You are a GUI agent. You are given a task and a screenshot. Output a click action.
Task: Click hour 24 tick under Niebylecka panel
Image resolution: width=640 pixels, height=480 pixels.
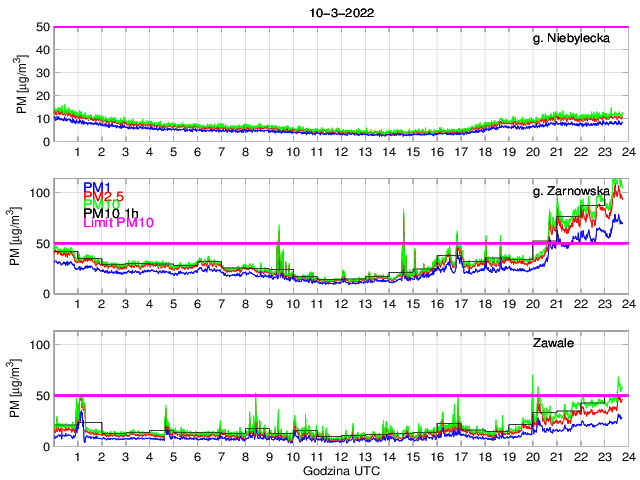click(x=629, y=152)
